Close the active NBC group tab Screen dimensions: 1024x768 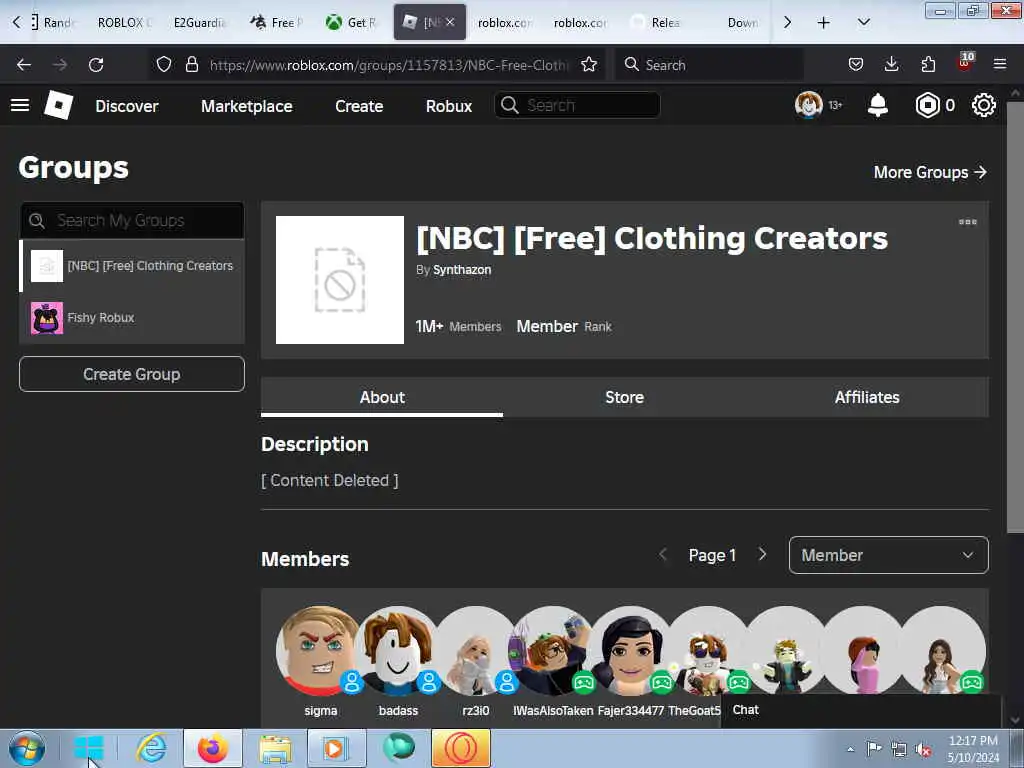click(450, 22)
